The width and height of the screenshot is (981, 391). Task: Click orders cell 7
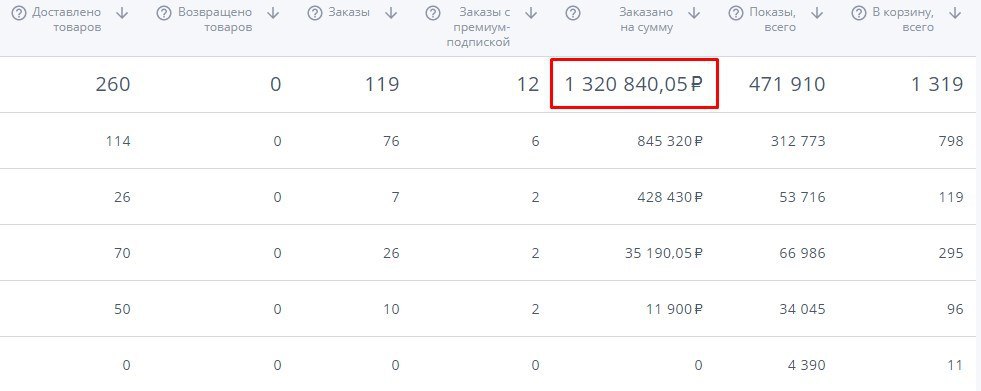[x=395, y=198]
